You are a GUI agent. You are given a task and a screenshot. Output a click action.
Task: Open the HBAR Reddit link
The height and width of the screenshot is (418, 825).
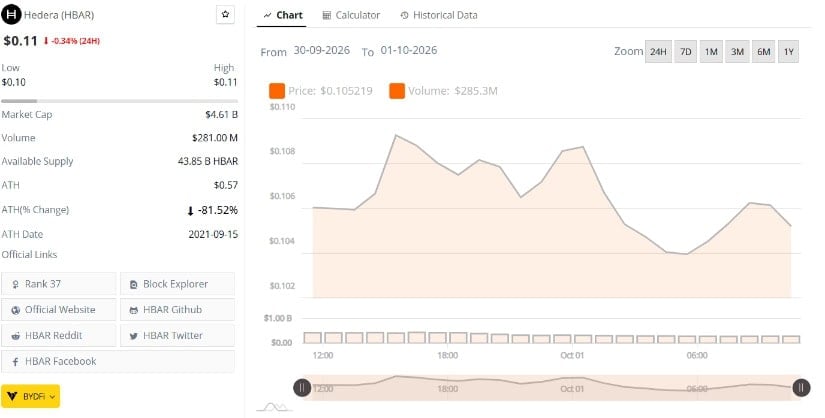tap(58, 335)
